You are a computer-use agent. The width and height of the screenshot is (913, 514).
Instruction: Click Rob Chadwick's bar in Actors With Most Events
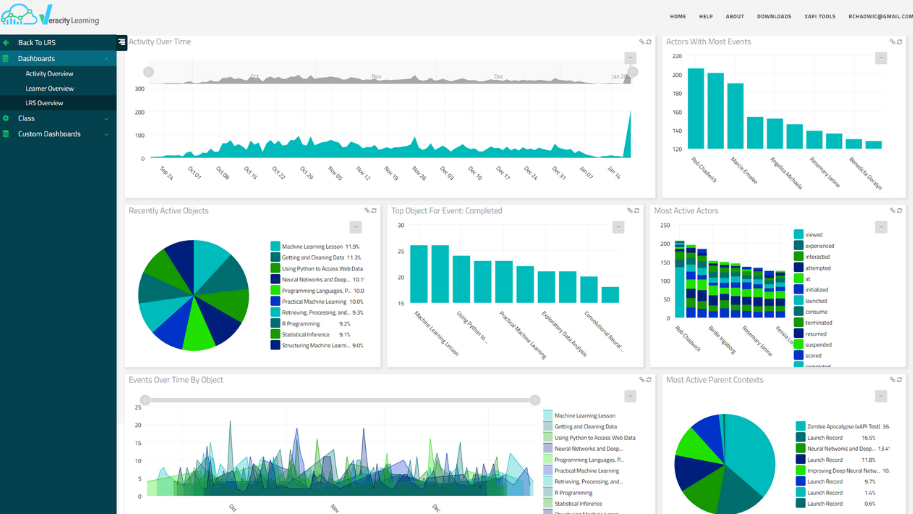tap(696, 108)
